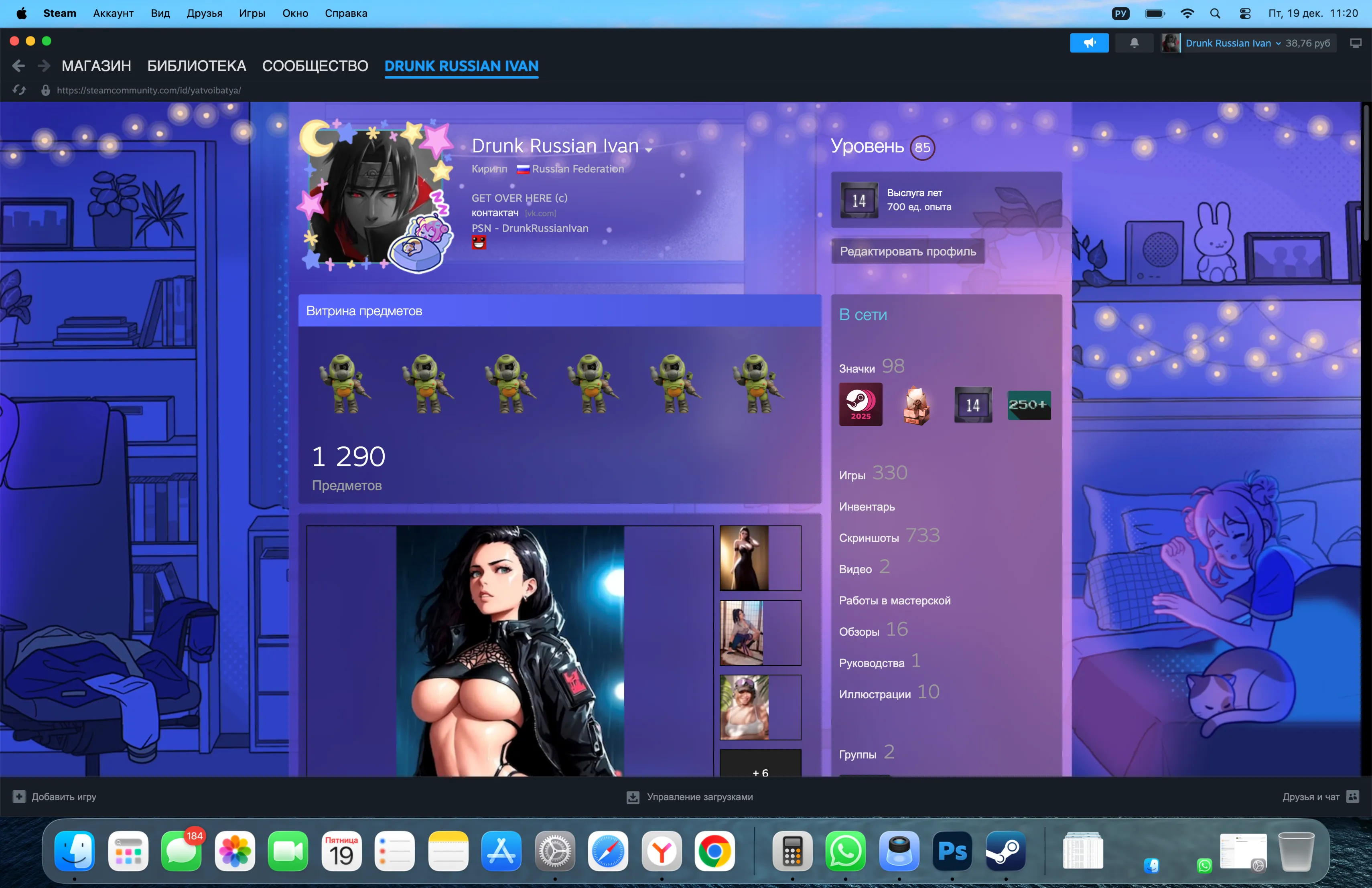The height and width of the screenshot is (888, 1372).
Task: Click the 14 years badge under Значки
Action: (973, 405)
